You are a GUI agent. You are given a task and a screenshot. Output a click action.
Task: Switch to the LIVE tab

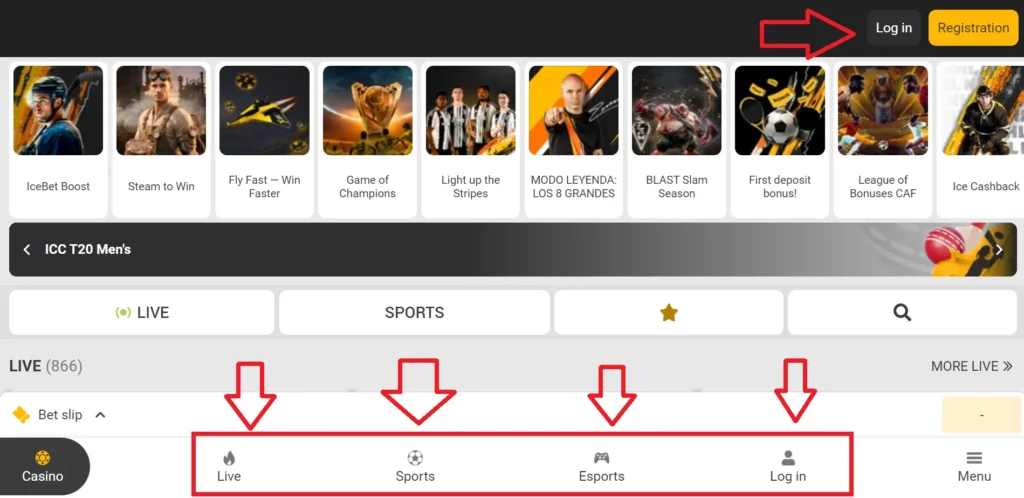click(142, 313)
